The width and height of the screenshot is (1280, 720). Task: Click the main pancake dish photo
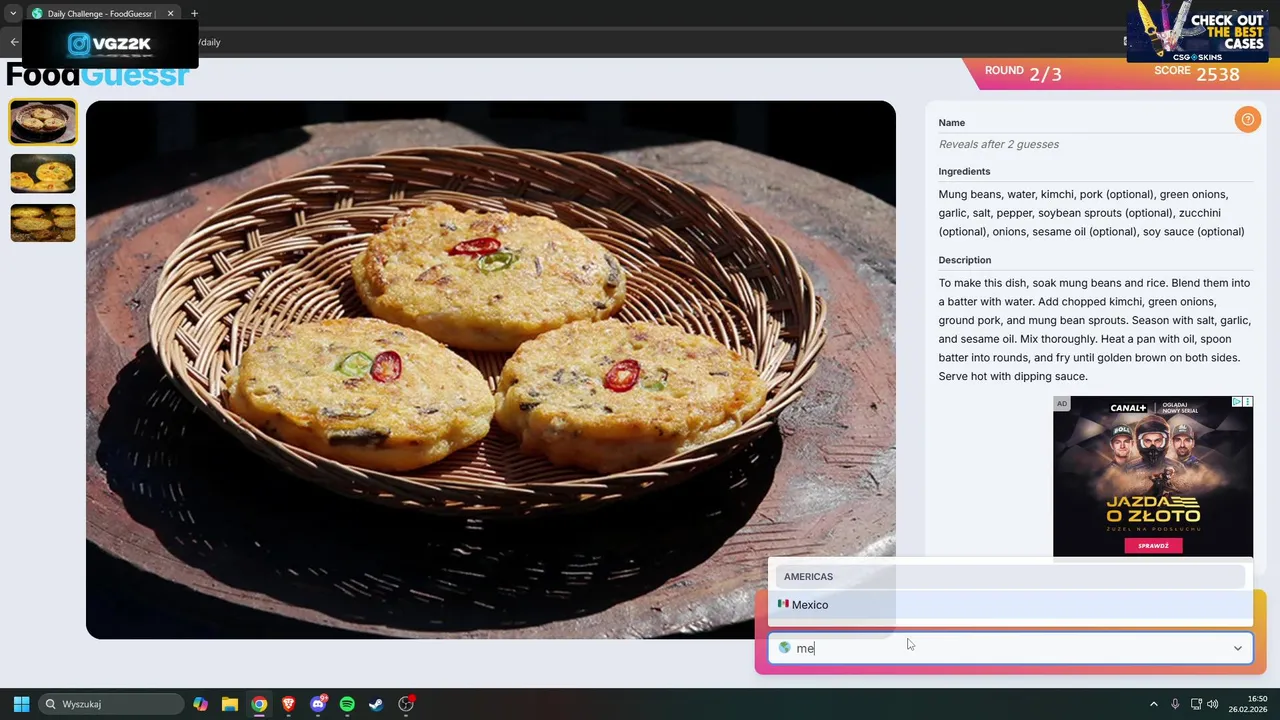point(490,369)
